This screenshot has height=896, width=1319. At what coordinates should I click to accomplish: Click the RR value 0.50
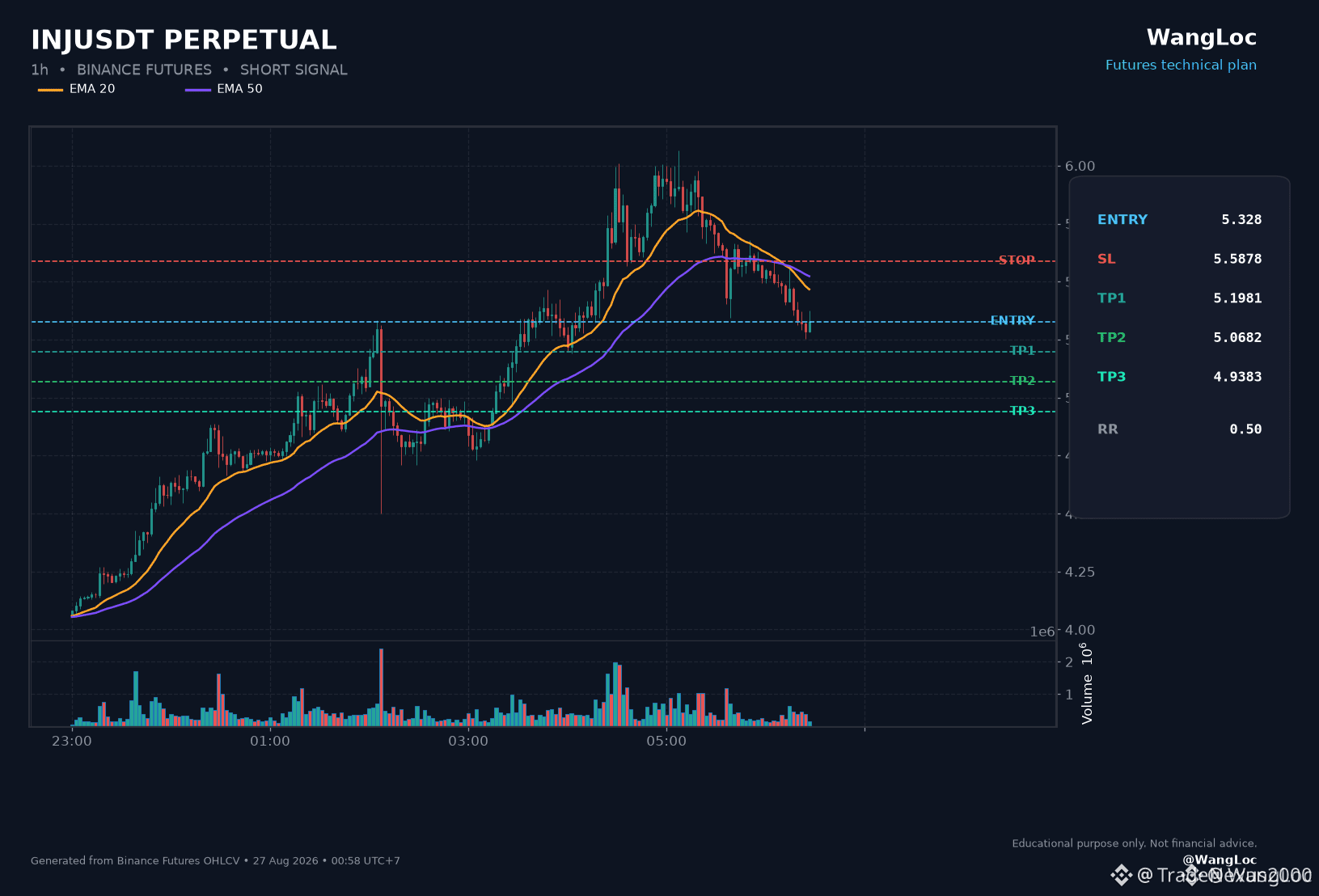[1245, 429]
